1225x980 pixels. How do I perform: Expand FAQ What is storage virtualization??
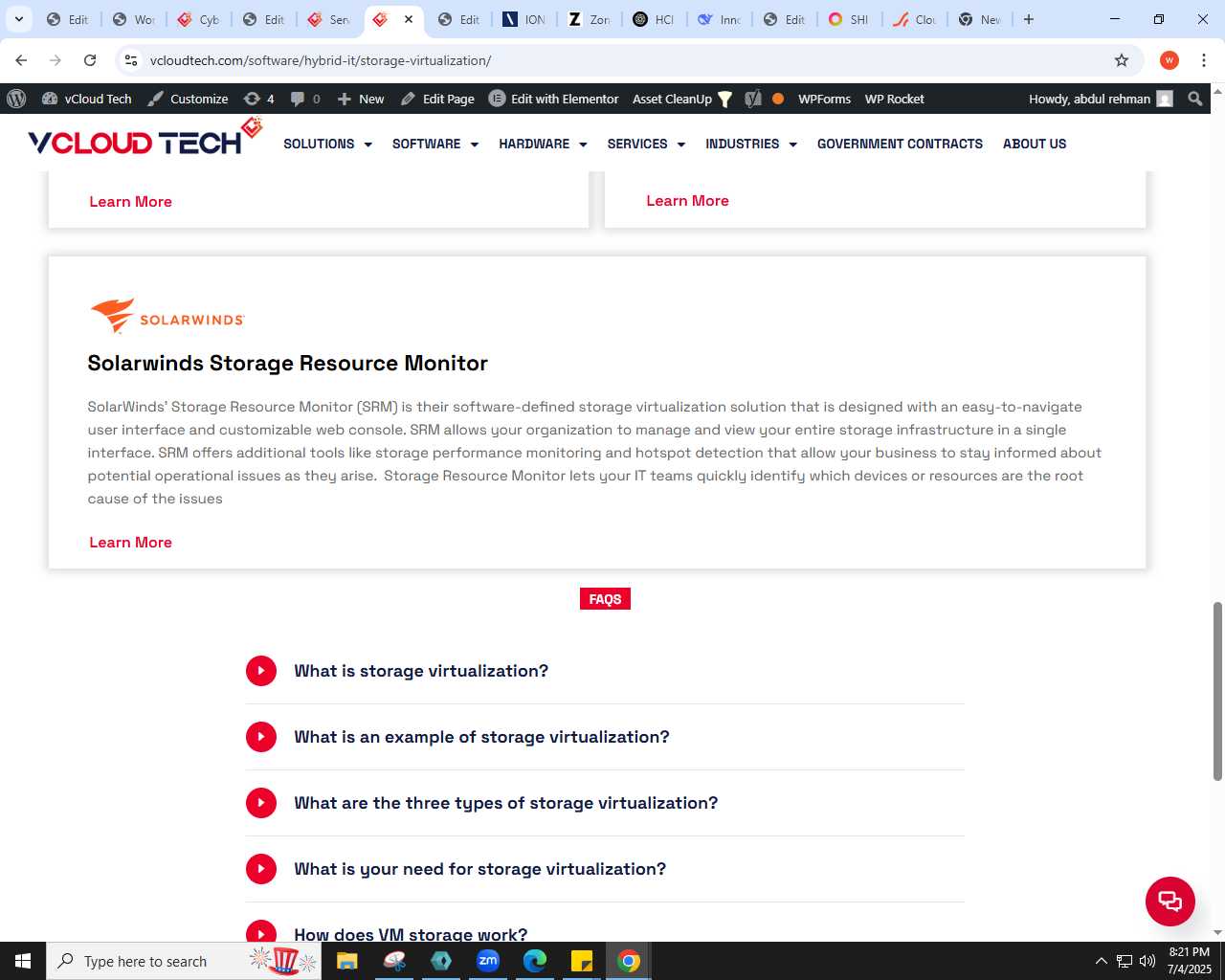(x=605, y=671)
